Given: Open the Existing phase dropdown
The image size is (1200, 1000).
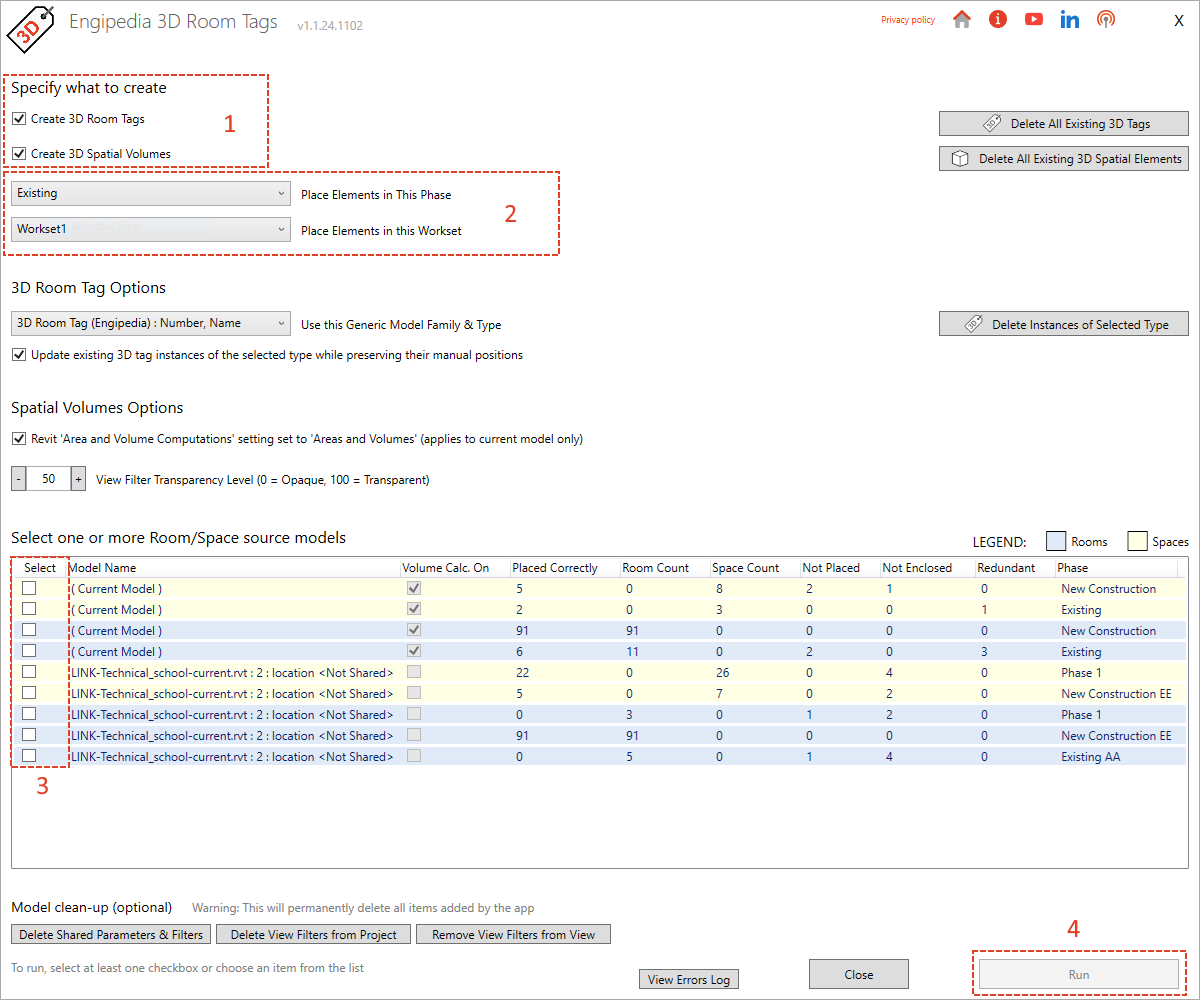Looking at the screenshot, I should [x=151, y=193].
